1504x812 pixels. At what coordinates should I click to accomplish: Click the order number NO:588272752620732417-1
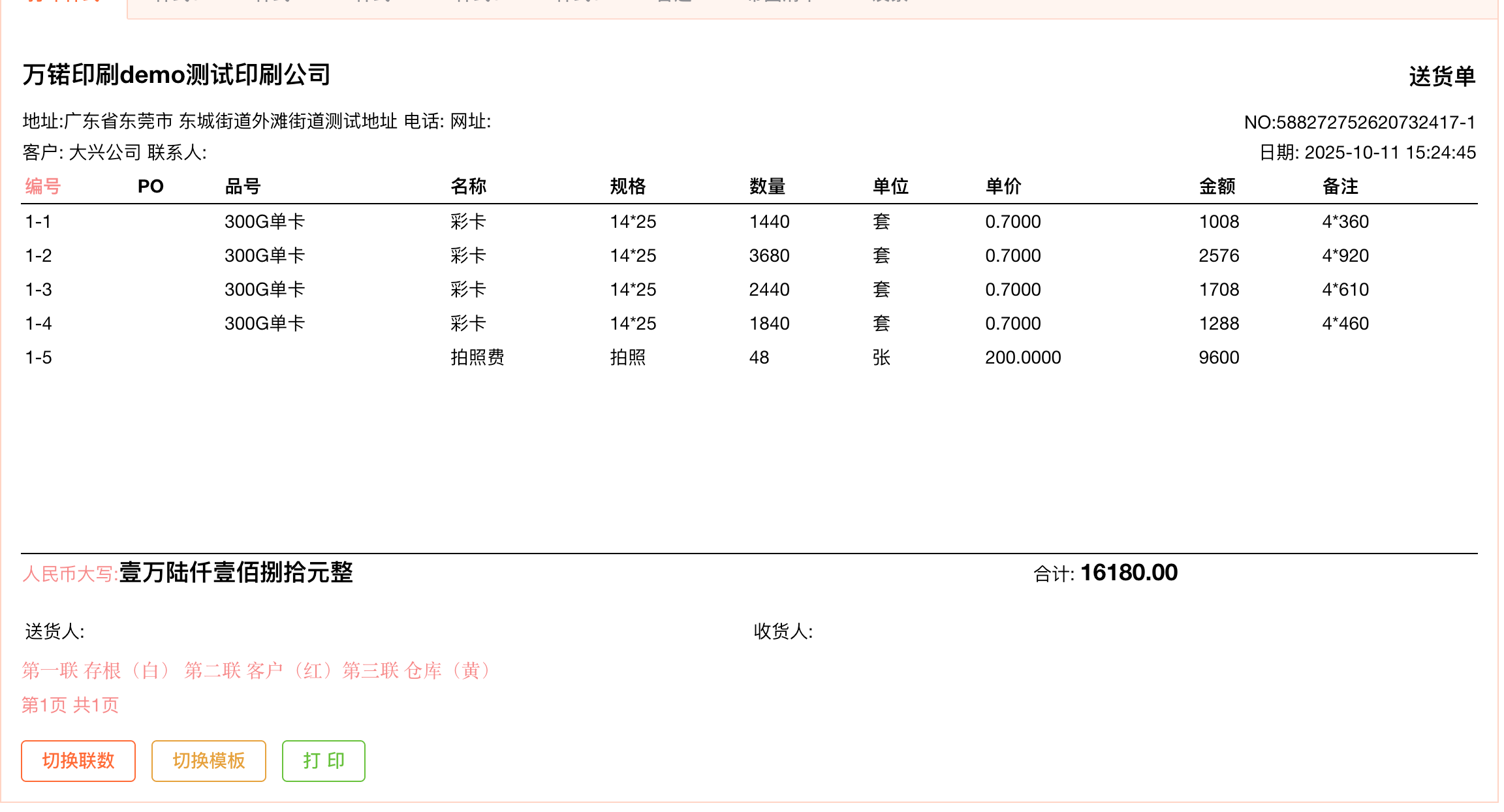[1359, 122]
